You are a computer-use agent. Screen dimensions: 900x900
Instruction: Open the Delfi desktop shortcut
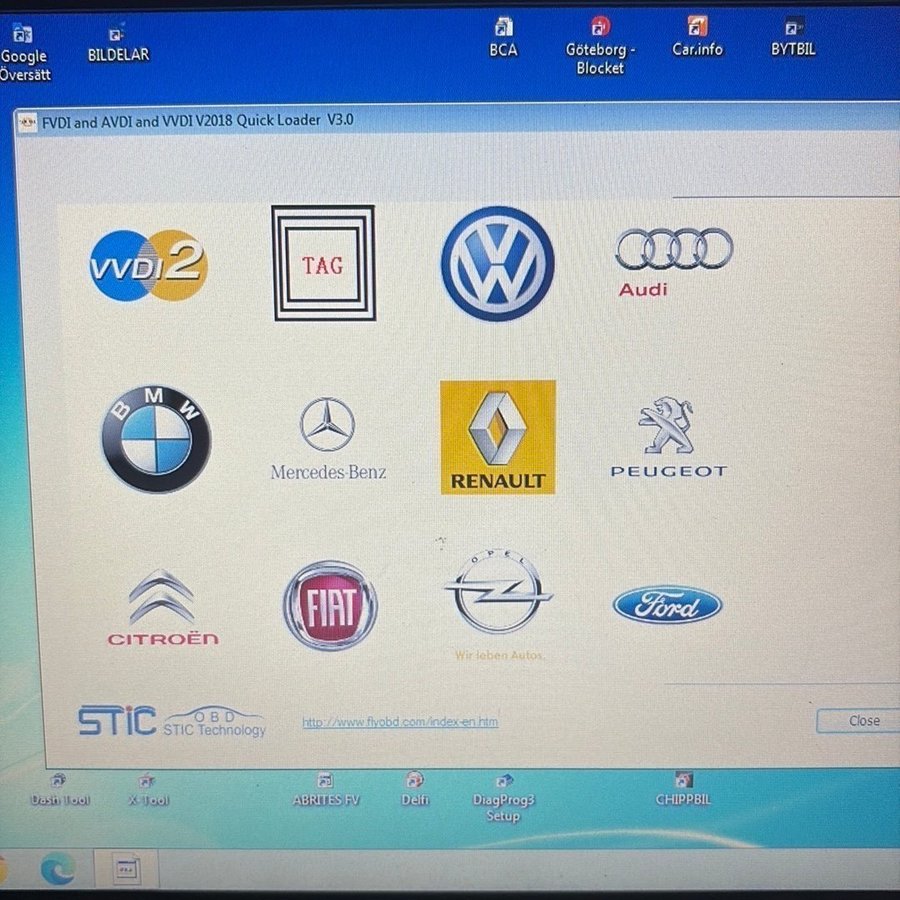click(x=415, y=788)
